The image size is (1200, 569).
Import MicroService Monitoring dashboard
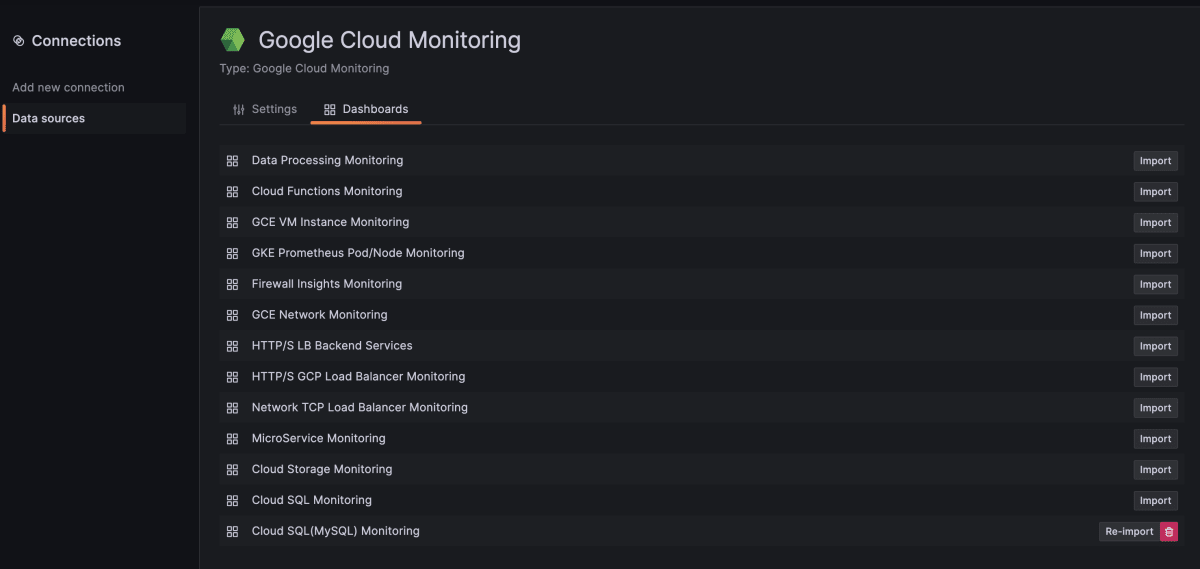click(1155, 439)
